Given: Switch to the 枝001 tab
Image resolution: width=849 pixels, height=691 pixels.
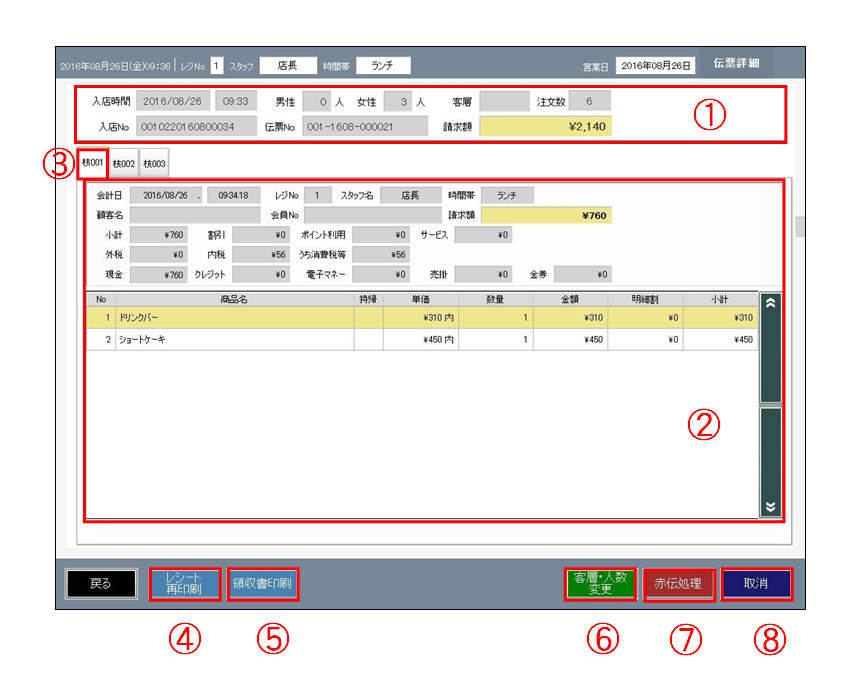Looking at the screenshot, I should (92, 162).
